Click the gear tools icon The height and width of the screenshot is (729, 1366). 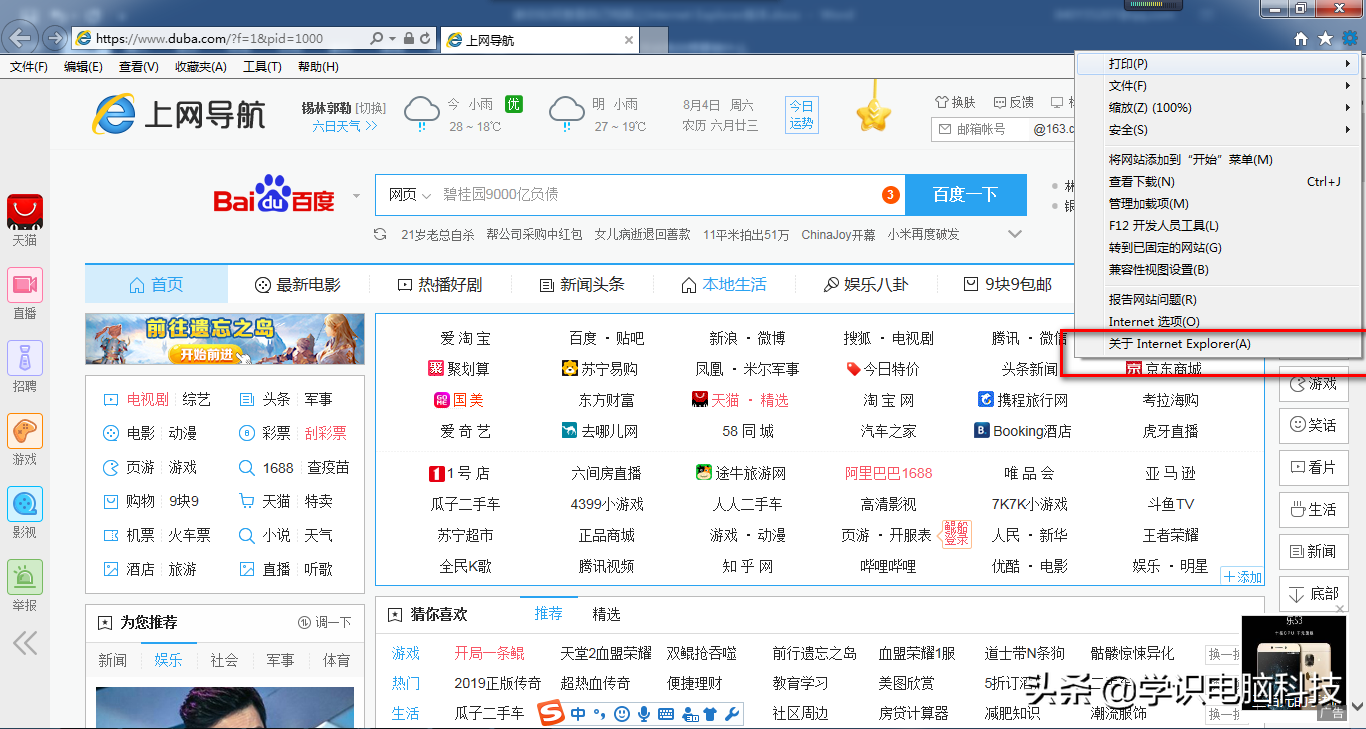click(1350, 39)
